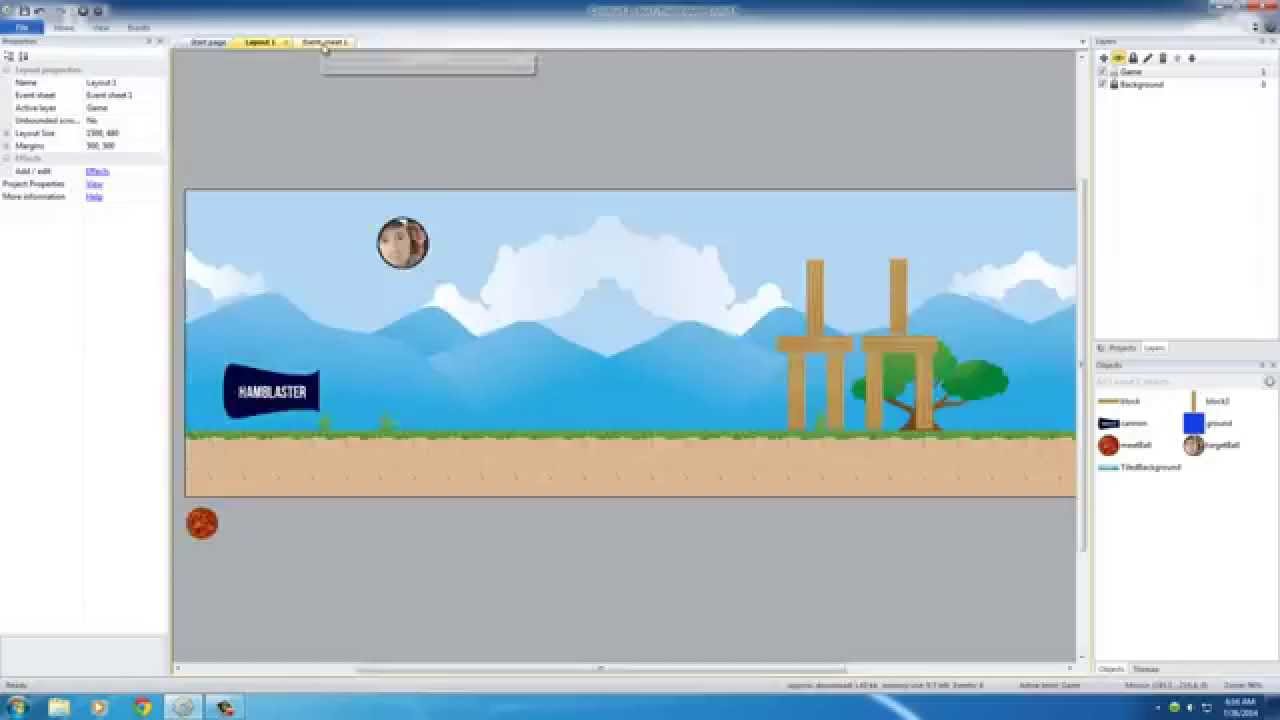Open Chrome from the Windows taskbar

(x=142, y=707)
